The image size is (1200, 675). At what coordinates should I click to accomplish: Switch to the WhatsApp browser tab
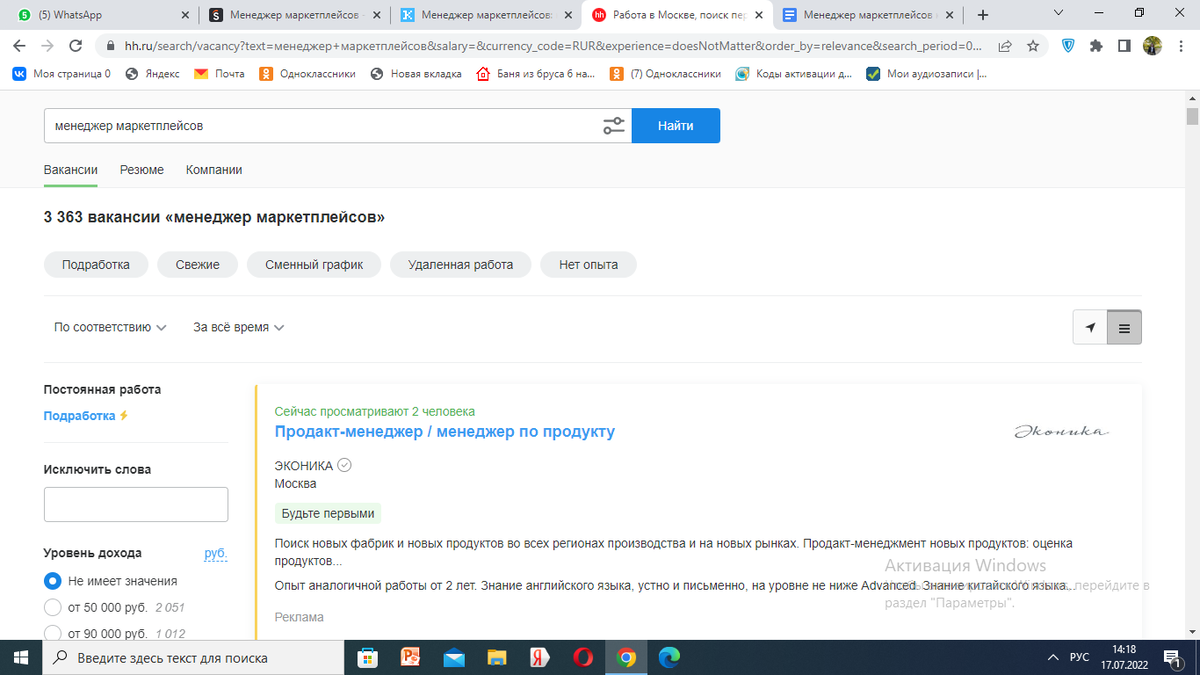100,15
